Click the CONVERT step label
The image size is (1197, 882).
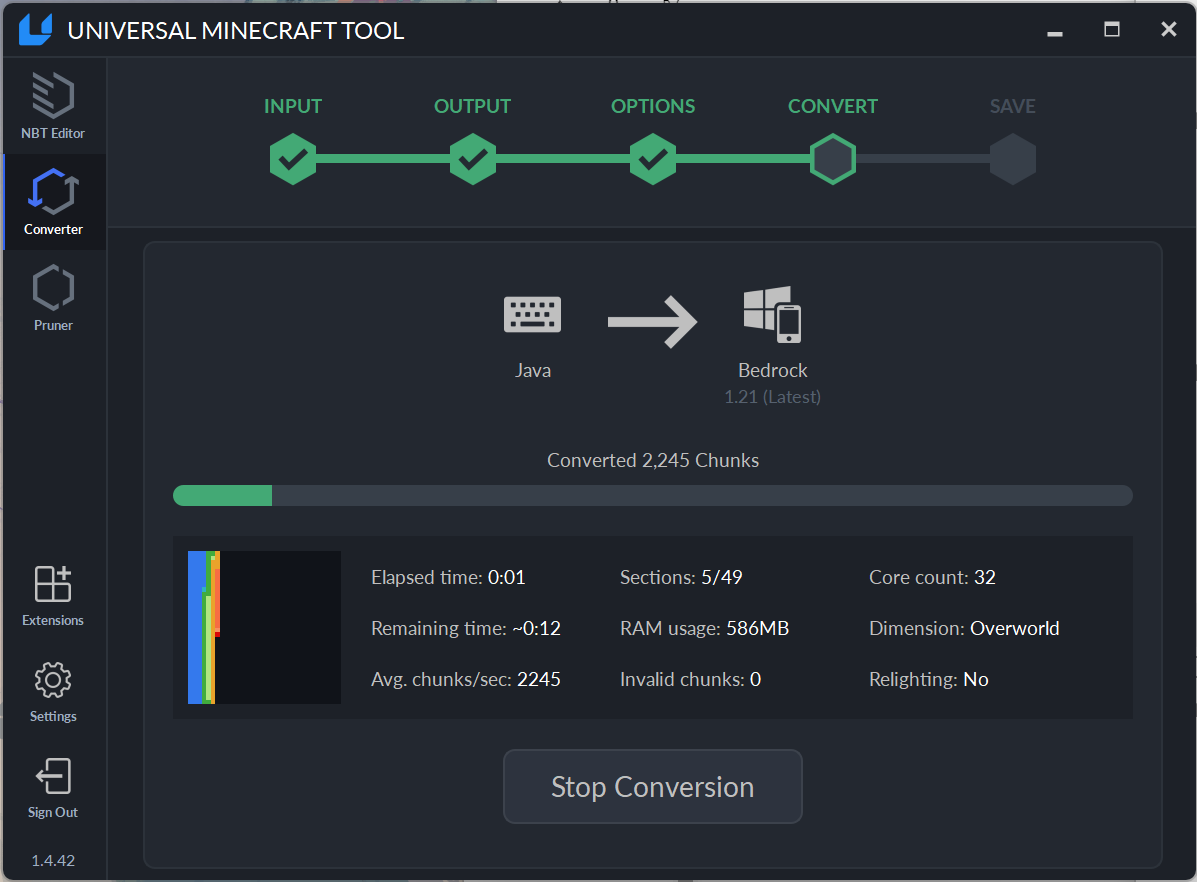(x=833, y=106)
